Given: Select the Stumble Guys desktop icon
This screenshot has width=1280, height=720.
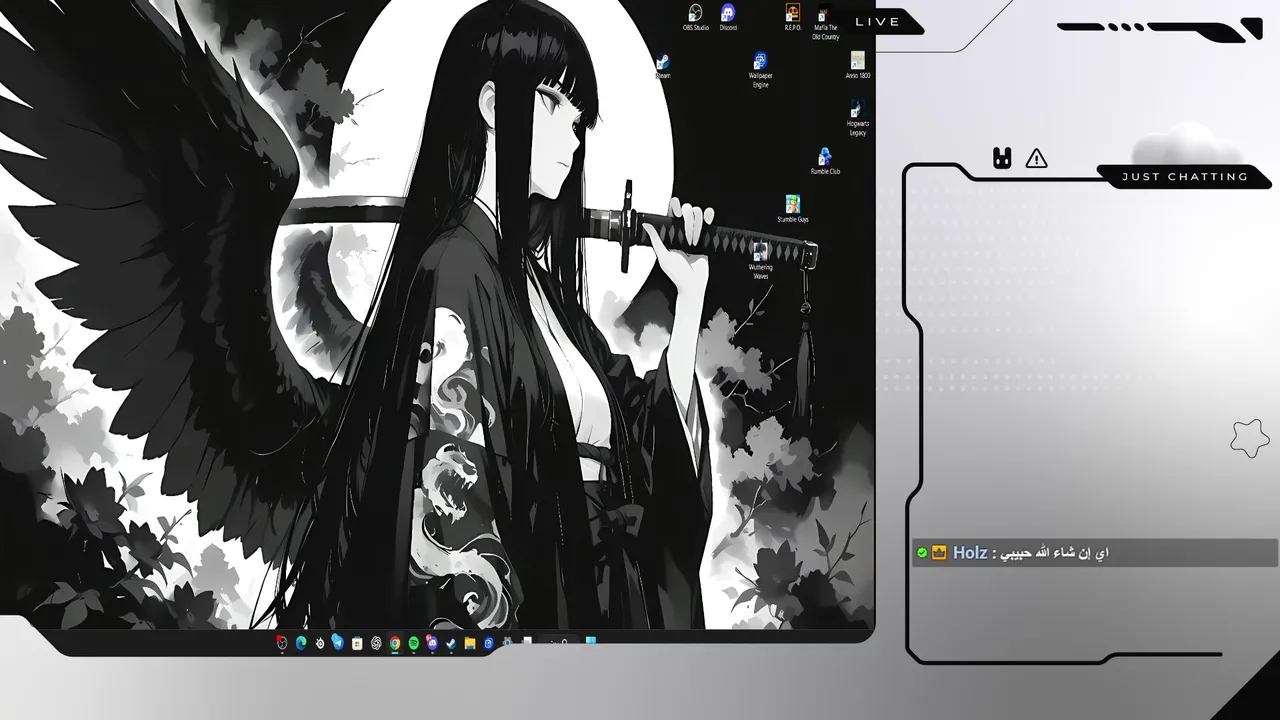Looking at the screenshot, I should coord(793,209).
